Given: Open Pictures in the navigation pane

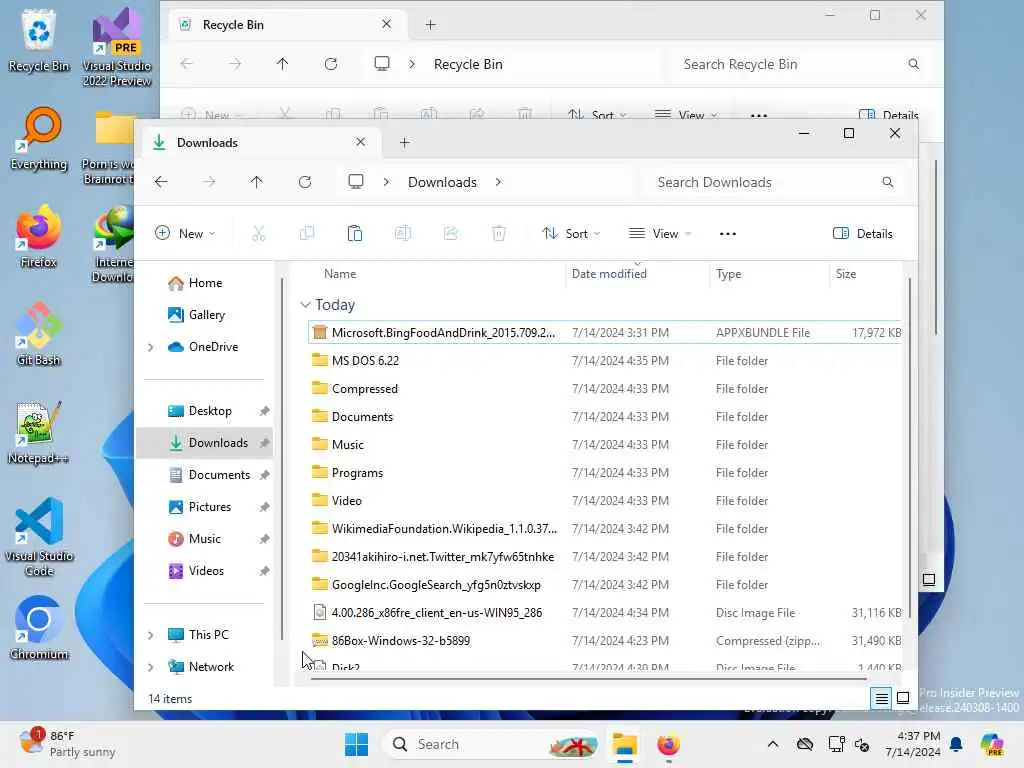Looking at the screenshot, I should click(210, 507).
